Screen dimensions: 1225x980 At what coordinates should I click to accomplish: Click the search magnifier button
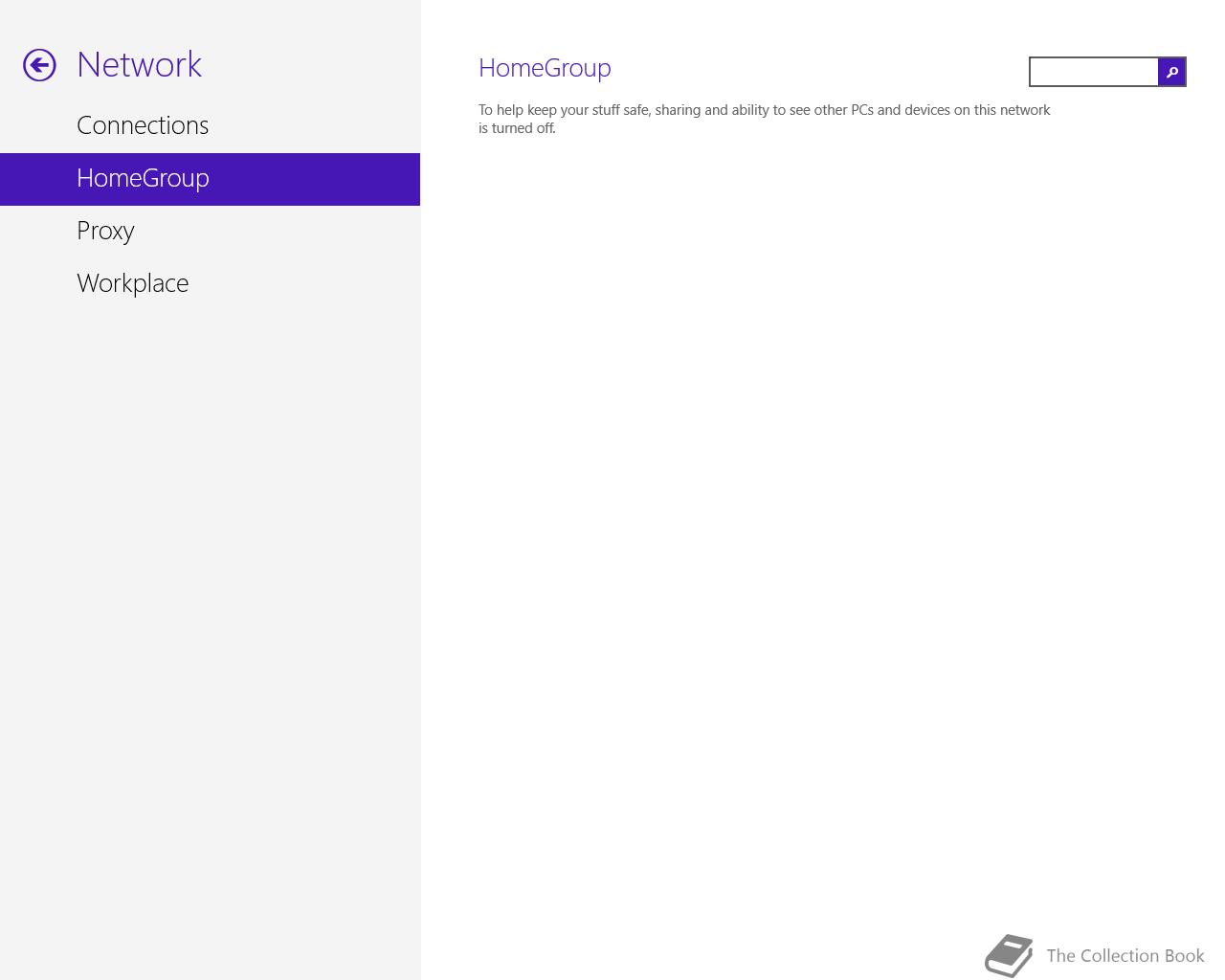pos(1171,72)
